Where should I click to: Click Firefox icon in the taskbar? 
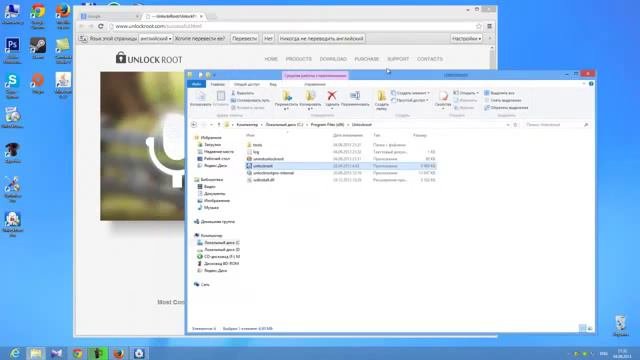(x=118, y=353)
